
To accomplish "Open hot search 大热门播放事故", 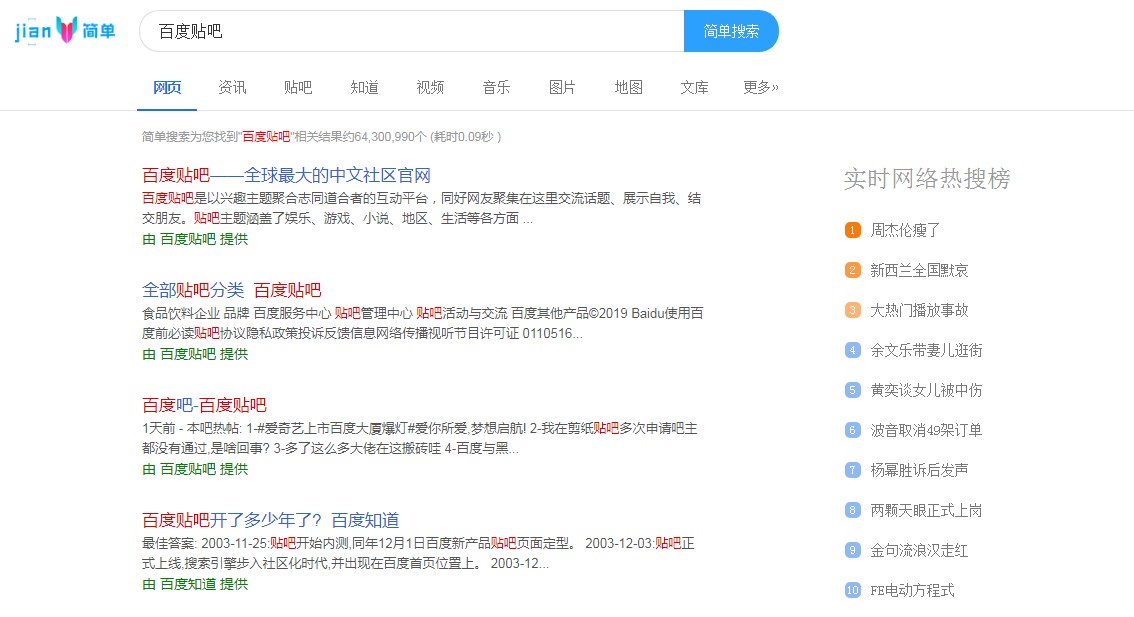I will [919, 310].
